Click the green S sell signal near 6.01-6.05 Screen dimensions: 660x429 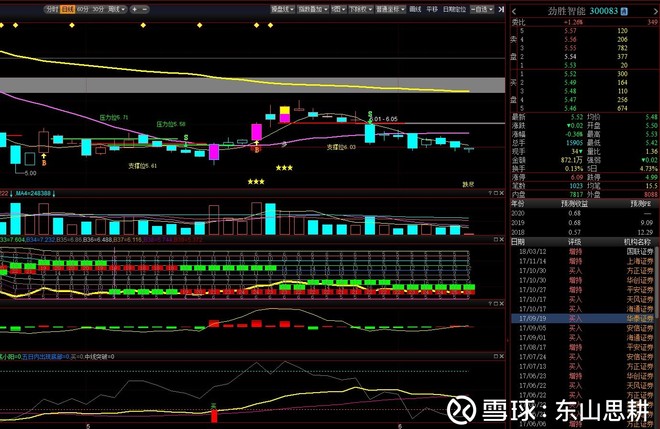tap(370, 115)
